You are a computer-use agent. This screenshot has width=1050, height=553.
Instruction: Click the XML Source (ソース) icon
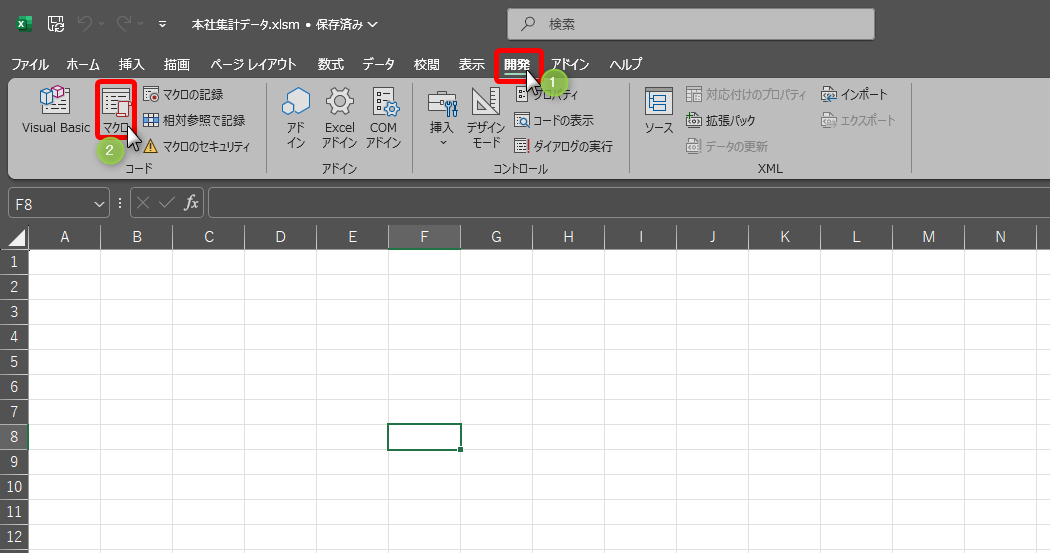658,110
